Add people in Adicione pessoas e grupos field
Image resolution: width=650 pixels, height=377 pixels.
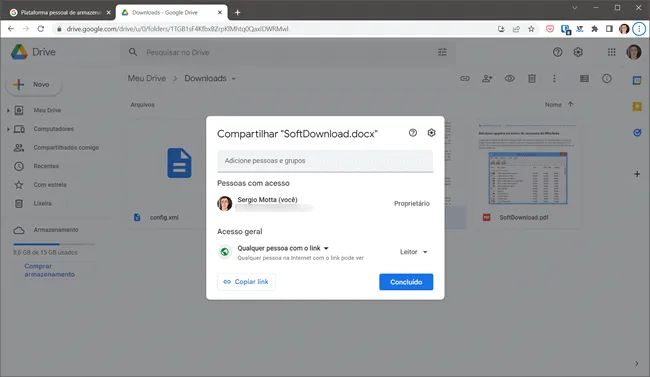coord(325,161)
